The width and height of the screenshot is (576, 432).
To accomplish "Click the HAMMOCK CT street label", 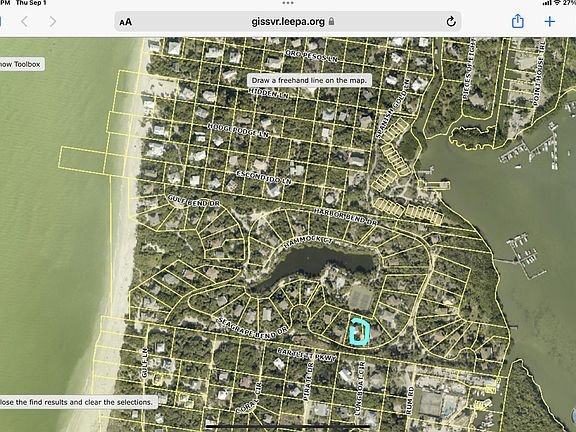I will [308, 241].
